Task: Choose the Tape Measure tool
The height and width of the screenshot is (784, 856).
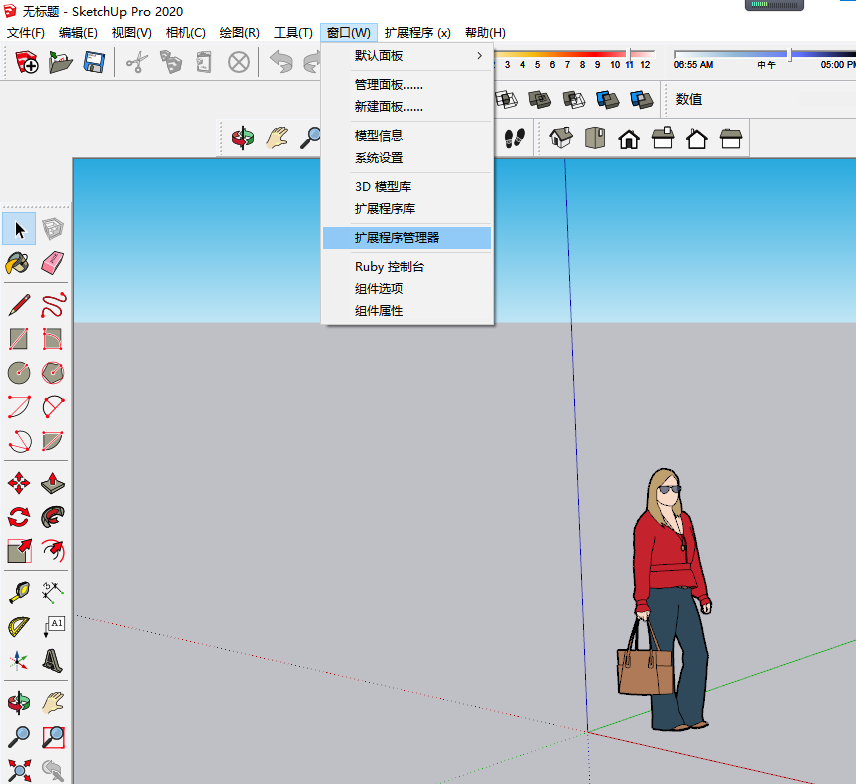Action: pyautogui.click(x=18, y=591)
